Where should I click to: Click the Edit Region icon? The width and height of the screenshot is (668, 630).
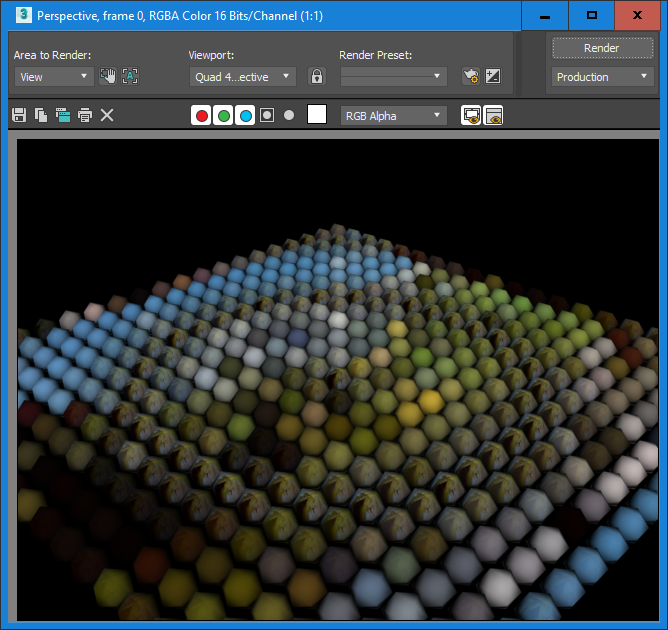click(108, 76)
